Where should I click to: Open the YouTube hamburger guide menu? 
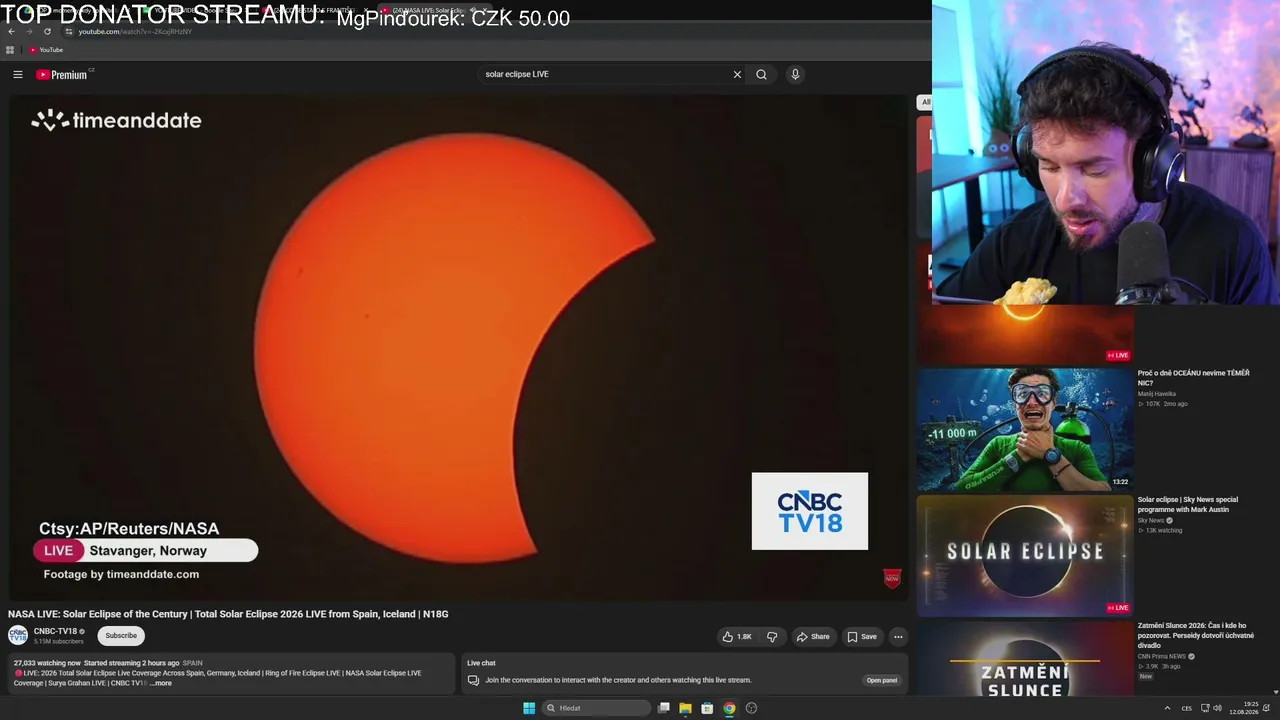pyautogui.click(x=18, y=74)
